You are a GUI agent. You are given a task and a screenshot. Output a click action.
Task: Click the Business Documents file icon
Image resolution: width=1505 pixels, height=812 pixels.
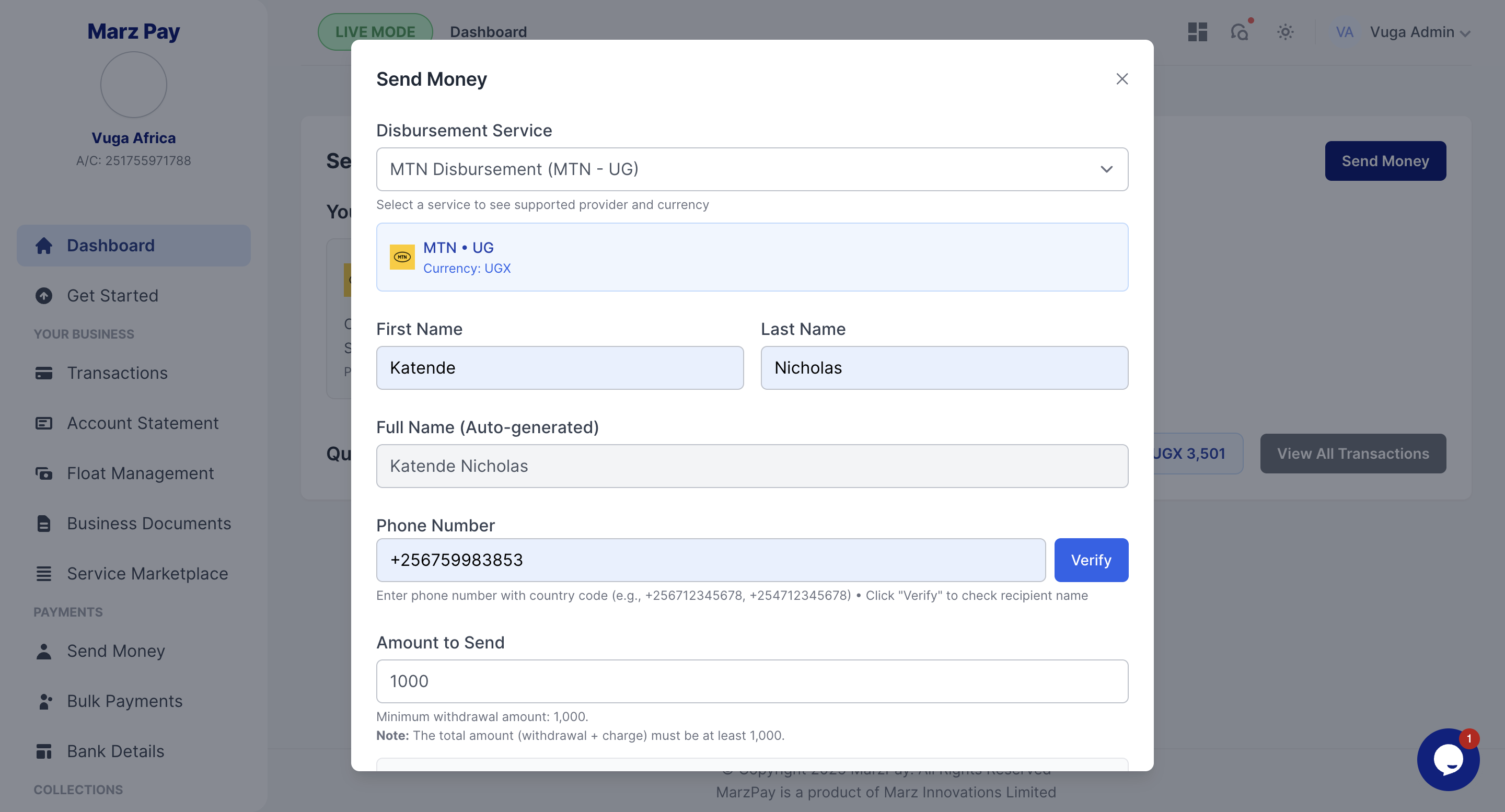44,524
